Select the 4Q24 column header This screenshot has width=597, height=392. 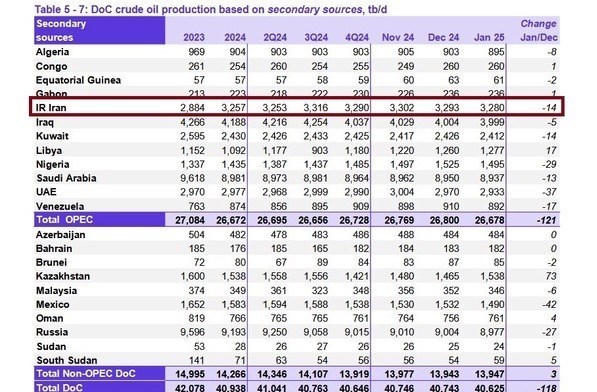pos(357,37)
